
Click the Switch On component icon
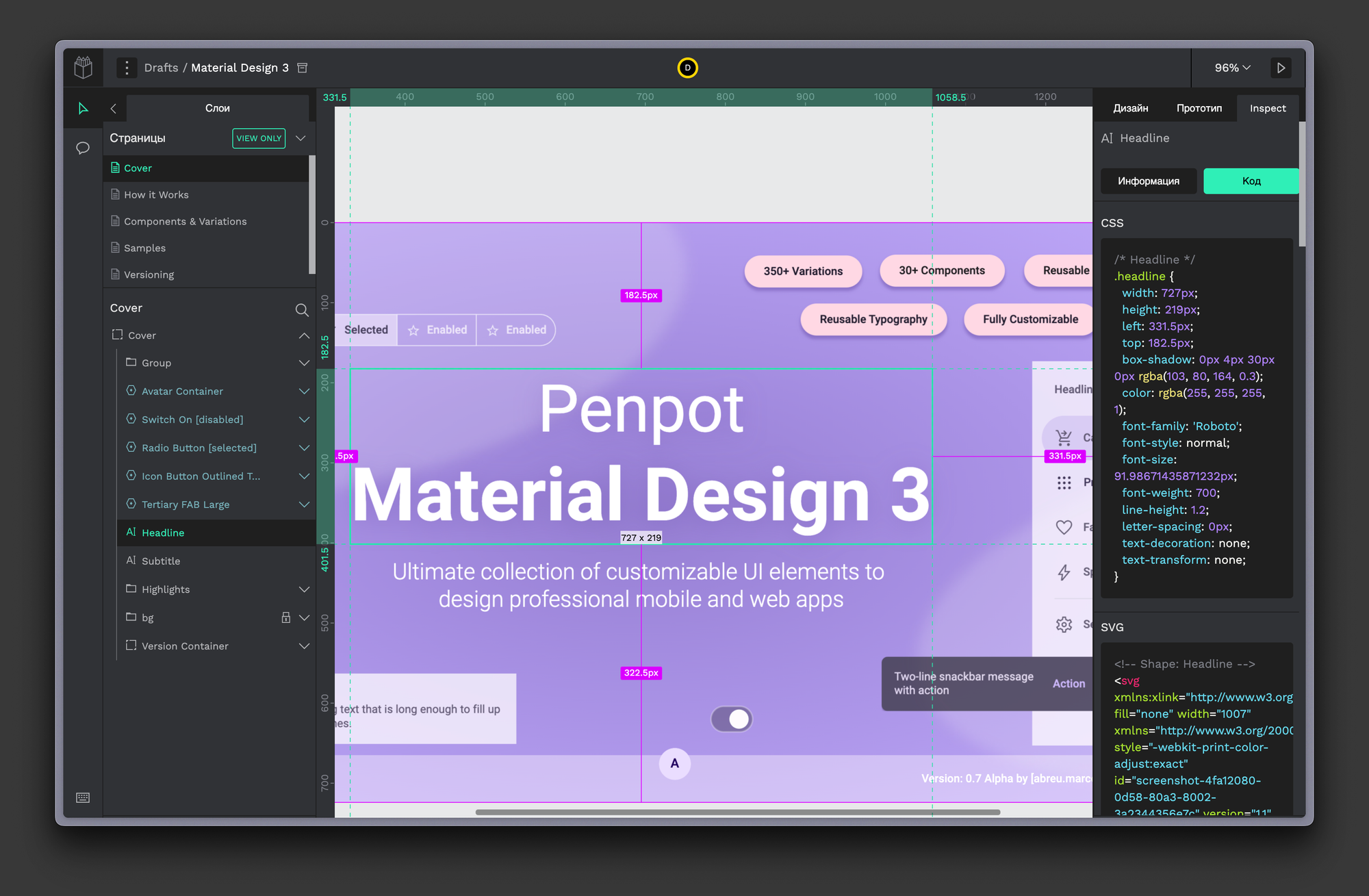(131, 418)
